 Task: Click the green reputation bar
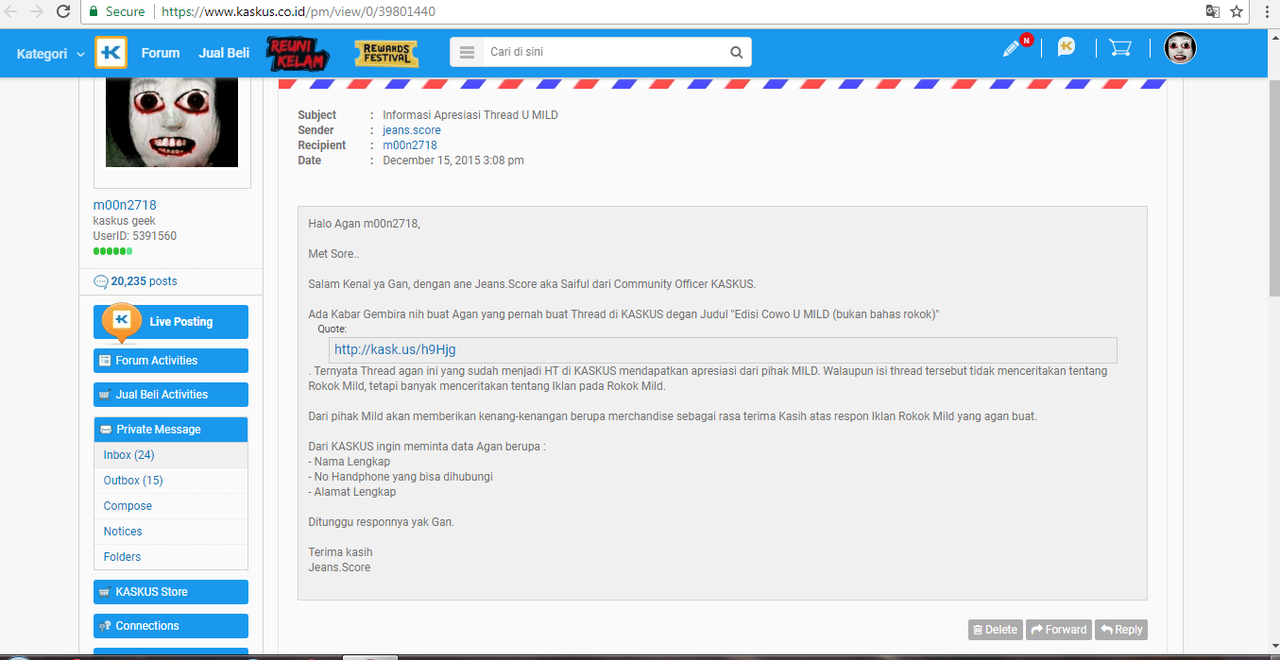113,251
